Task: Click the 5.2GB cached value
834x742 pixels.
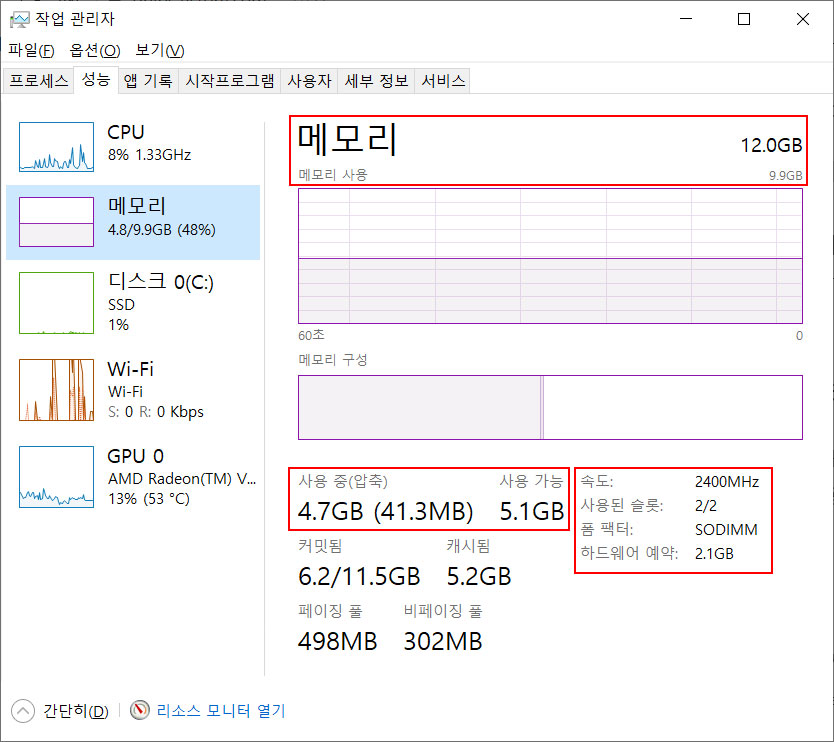Action: tap(479, 577)
